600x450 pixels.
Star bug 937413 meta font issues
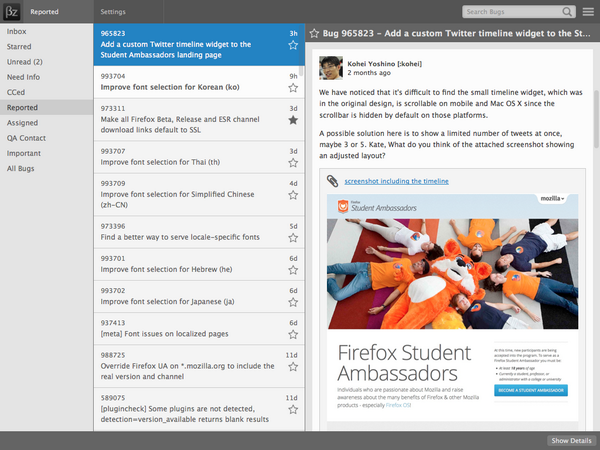pos(293,334)
